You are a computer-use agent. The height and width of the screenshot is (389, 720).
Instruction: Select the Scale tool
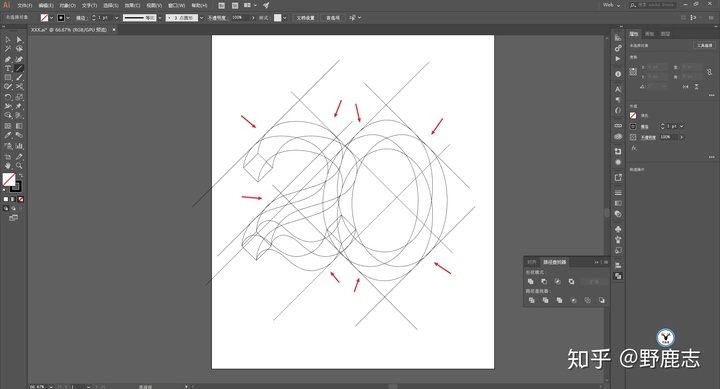[19, 97]
